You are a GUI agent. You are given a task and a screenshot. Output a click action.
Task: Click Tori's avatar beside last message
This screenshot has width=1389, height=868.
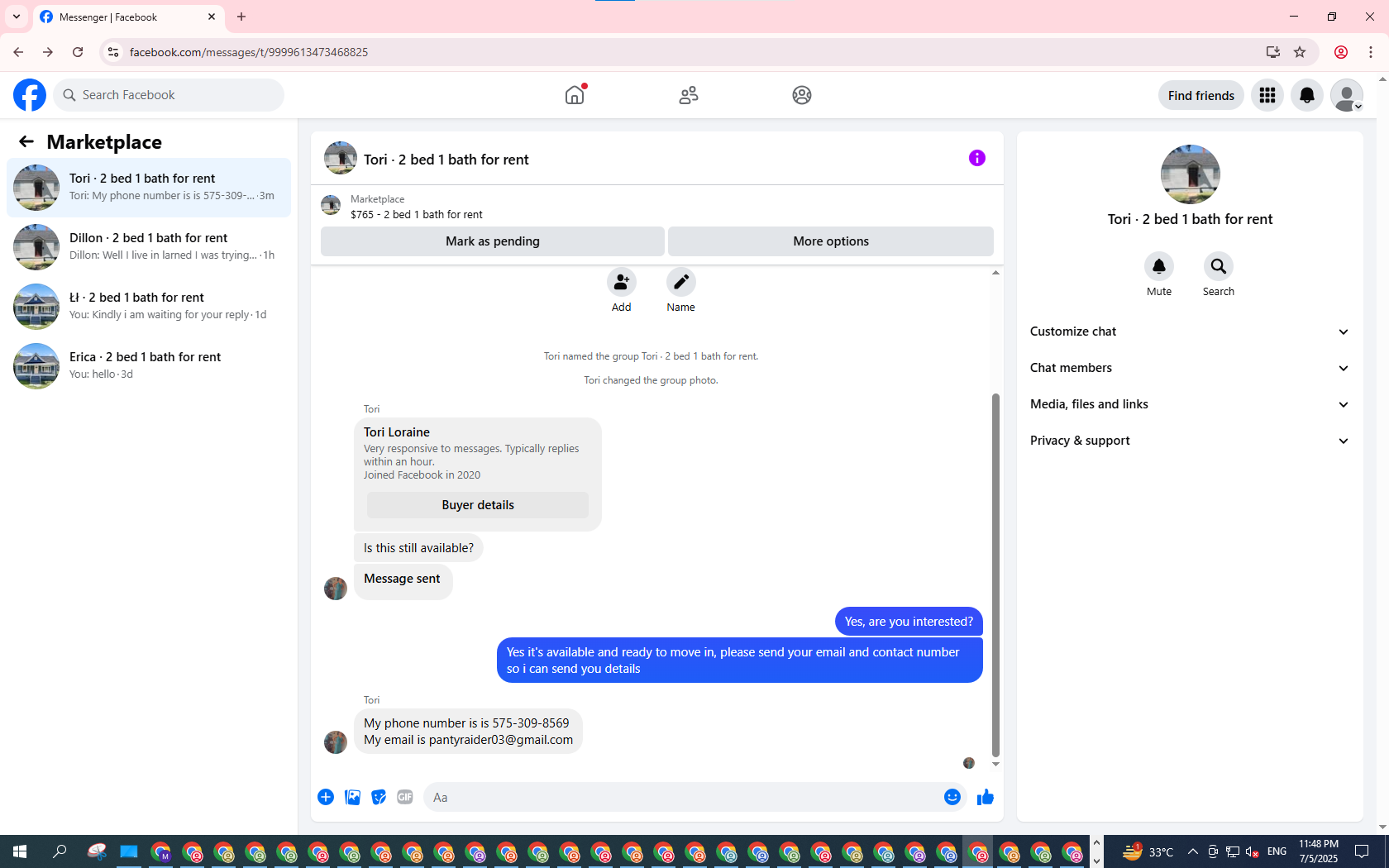[x=336, y=742]
